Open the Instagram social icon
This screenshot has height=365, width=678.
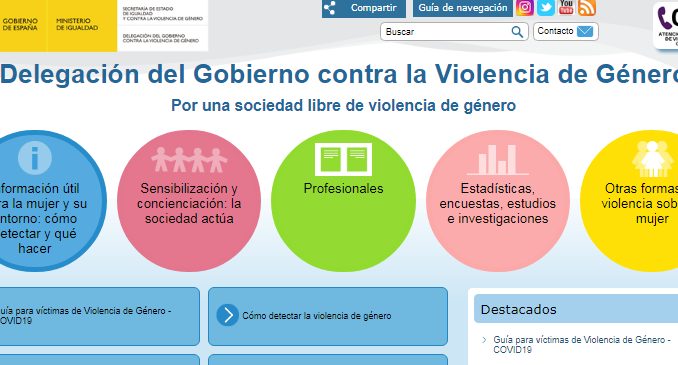point(524,8)
